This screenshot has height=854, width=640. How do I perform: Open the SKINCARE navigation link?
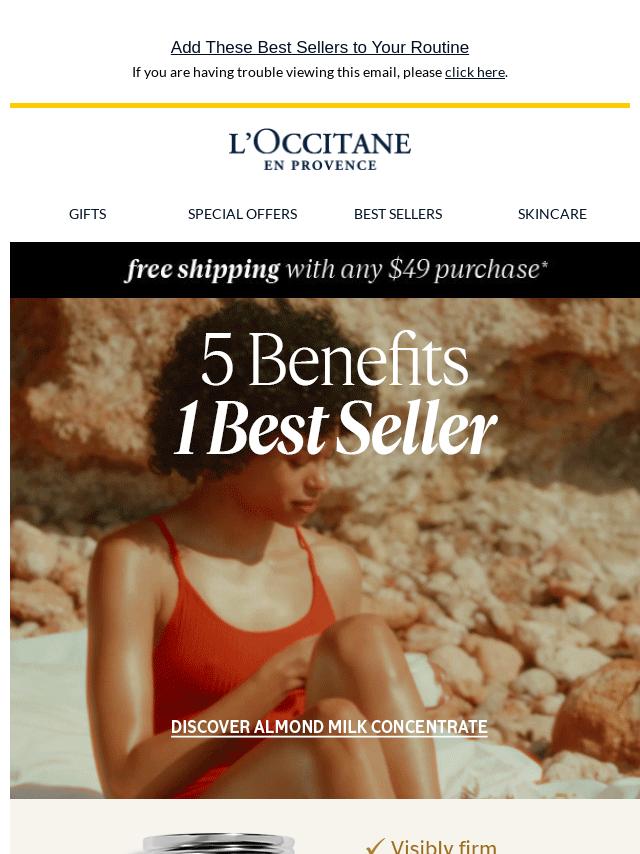click(552, 214)
